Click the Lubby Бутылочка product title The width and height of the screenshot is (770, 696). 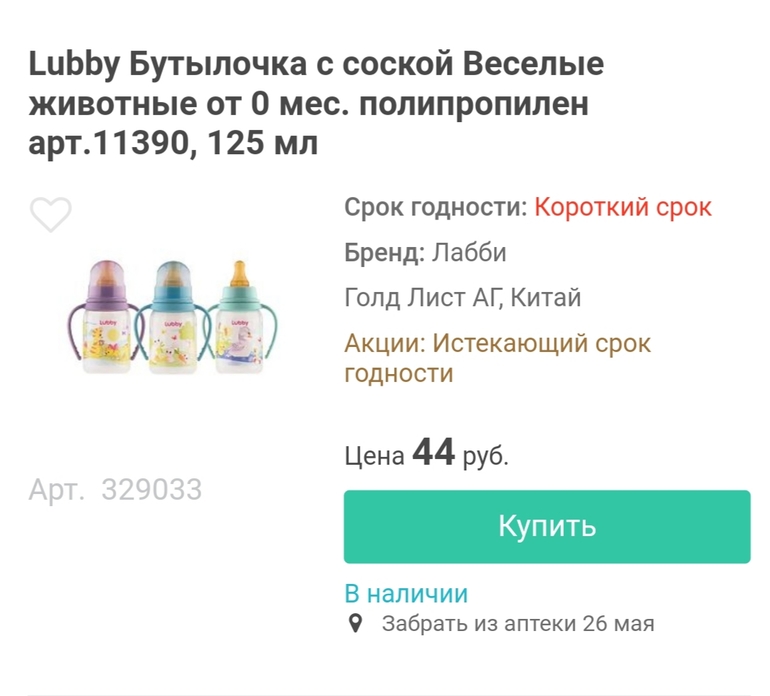(316, 66)
